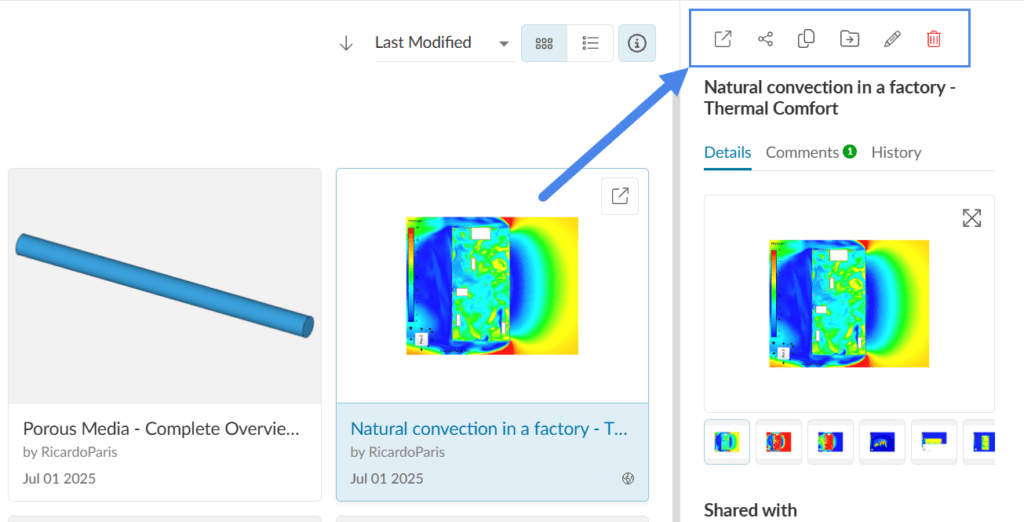This screenshot has height=522, width=1024.
Task: Select the second preview thumbnail
Action: click(x=778, y=441)
